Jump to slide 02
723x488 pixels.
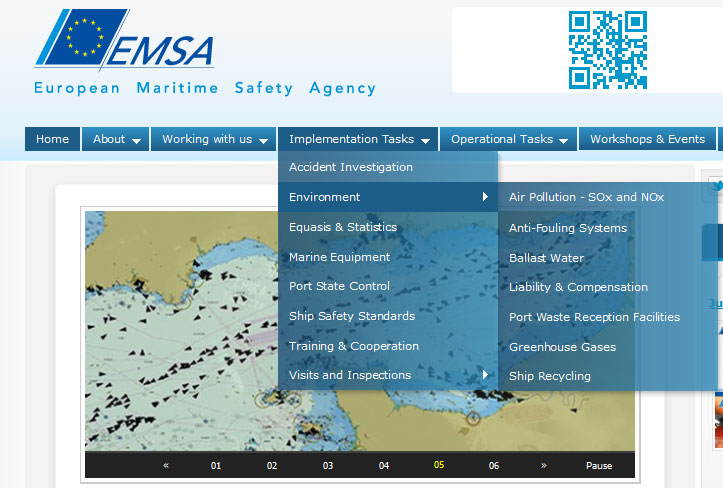[x=272, y=466]
